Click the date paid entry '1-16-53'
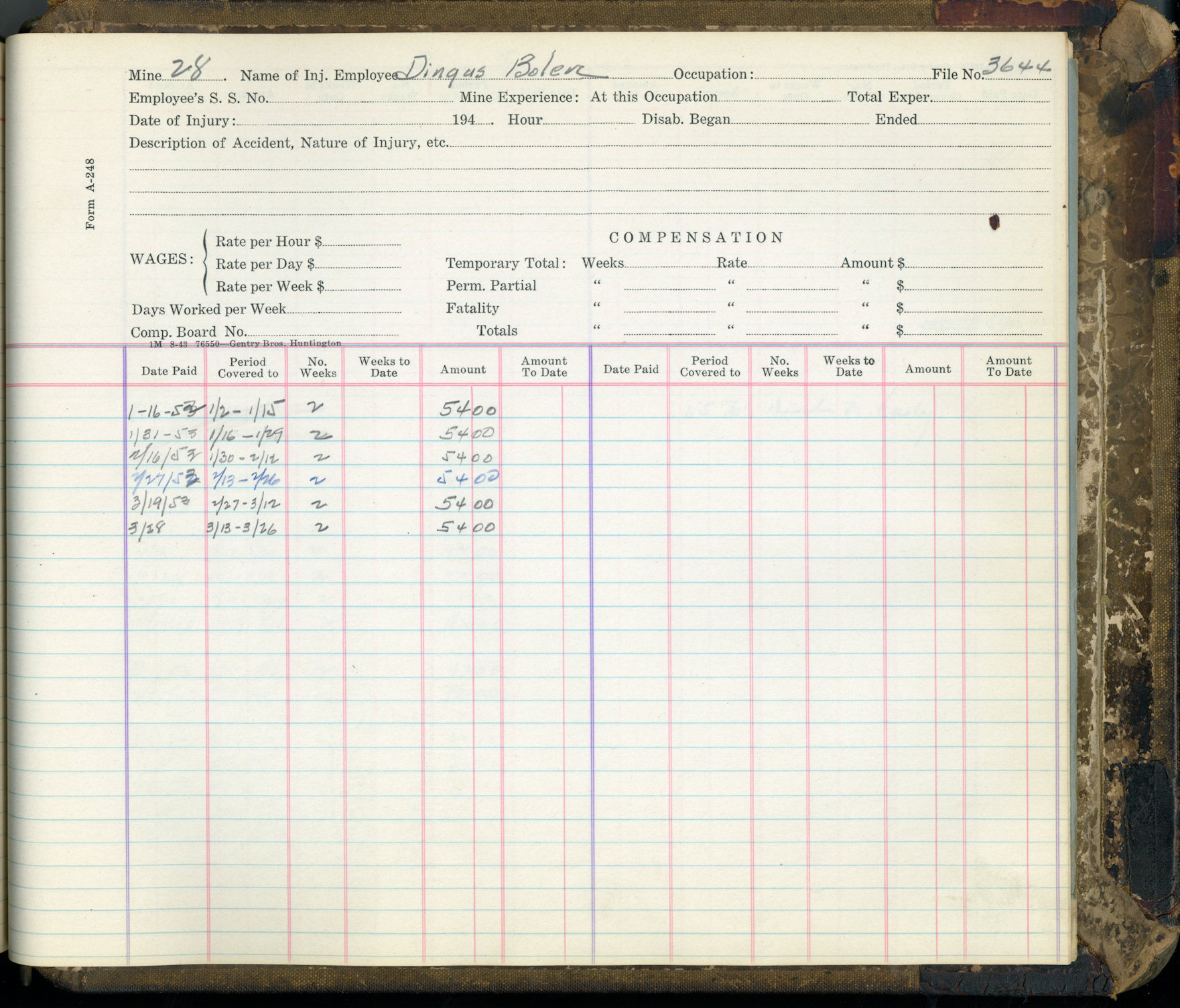 point(166,411)
